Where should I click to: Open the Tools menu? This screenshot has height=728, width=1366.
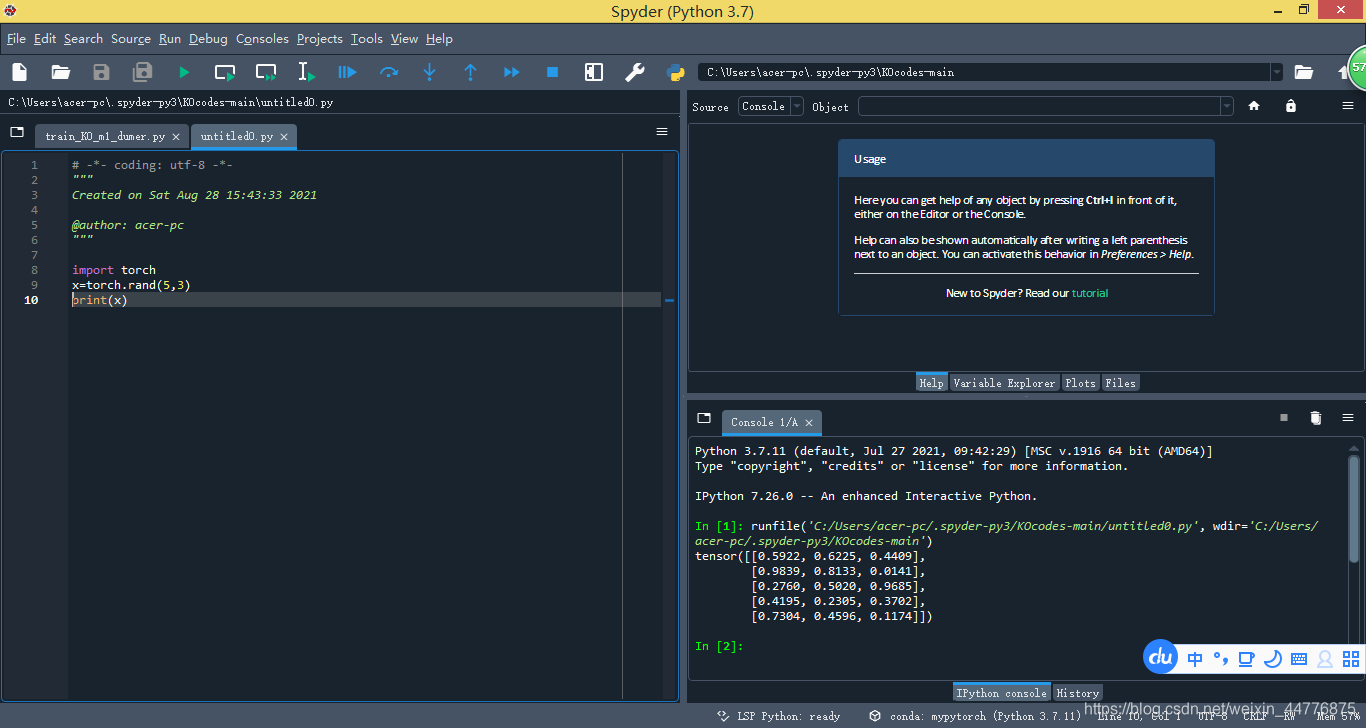(x=366, y=39)
